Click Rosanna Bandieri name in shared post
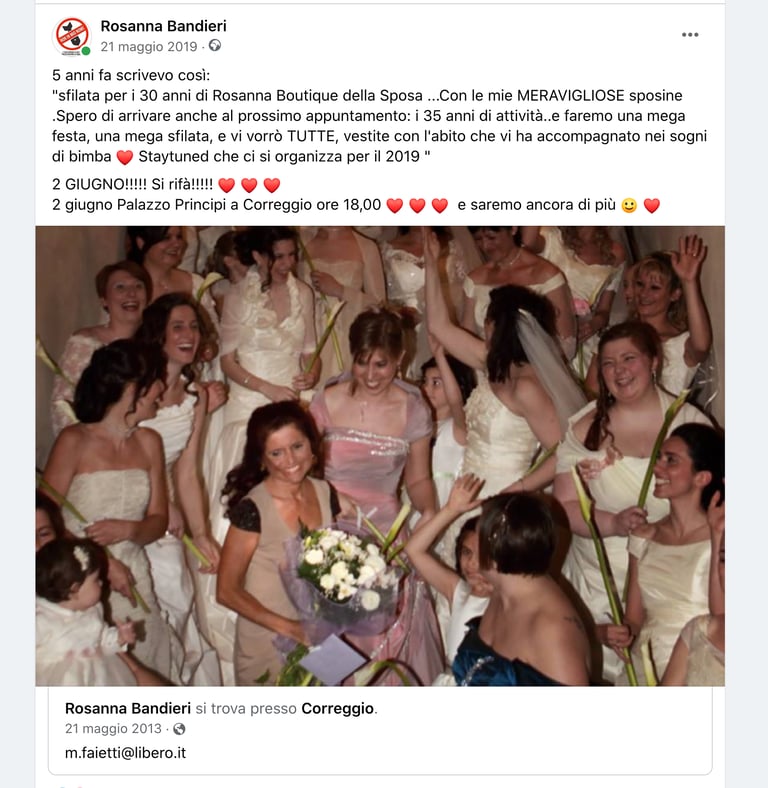 pyautogui.click(x=128, y=709)
